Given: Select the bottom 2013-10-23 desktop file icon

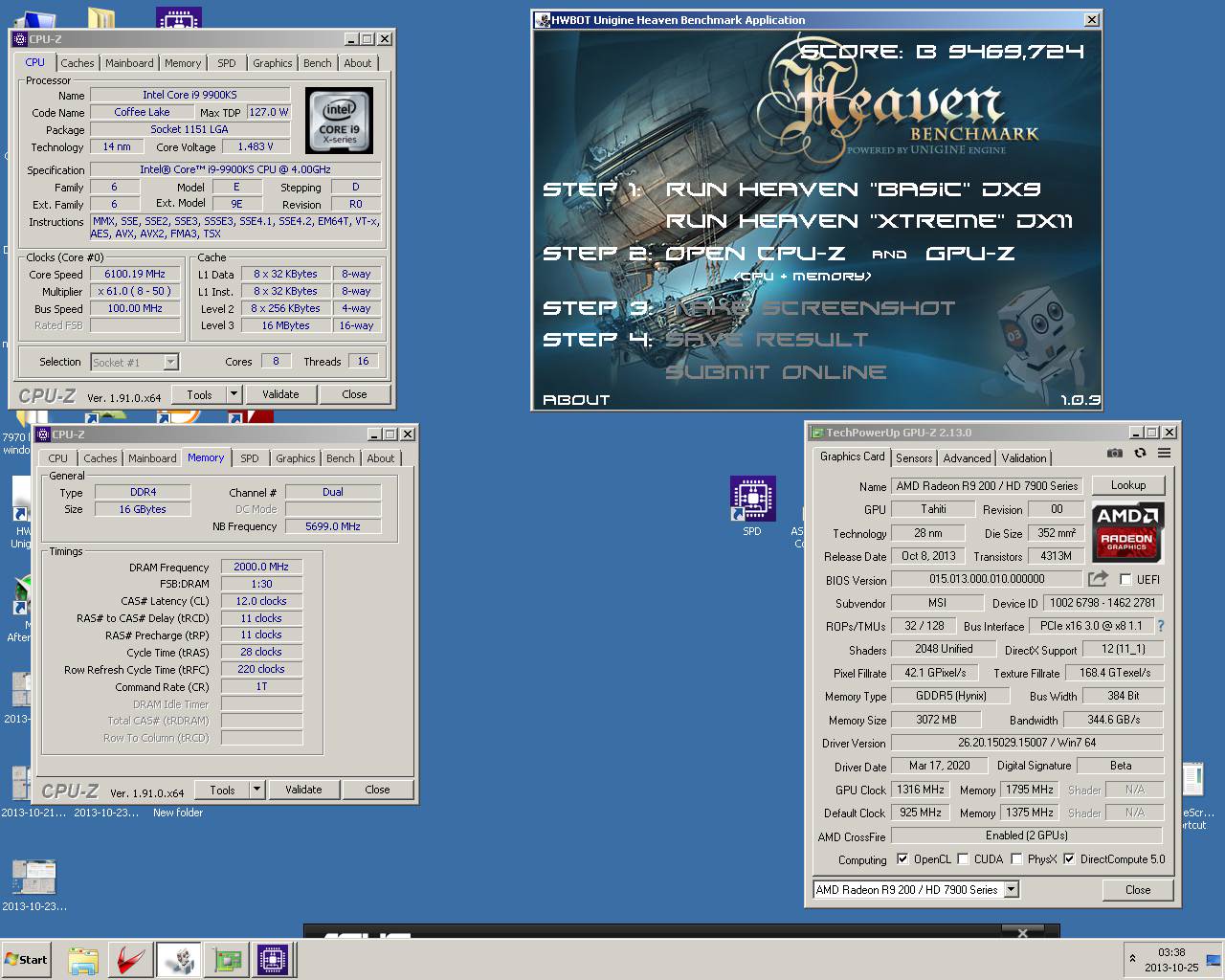Looking at the screenshot, I should (x=34, y=885).
